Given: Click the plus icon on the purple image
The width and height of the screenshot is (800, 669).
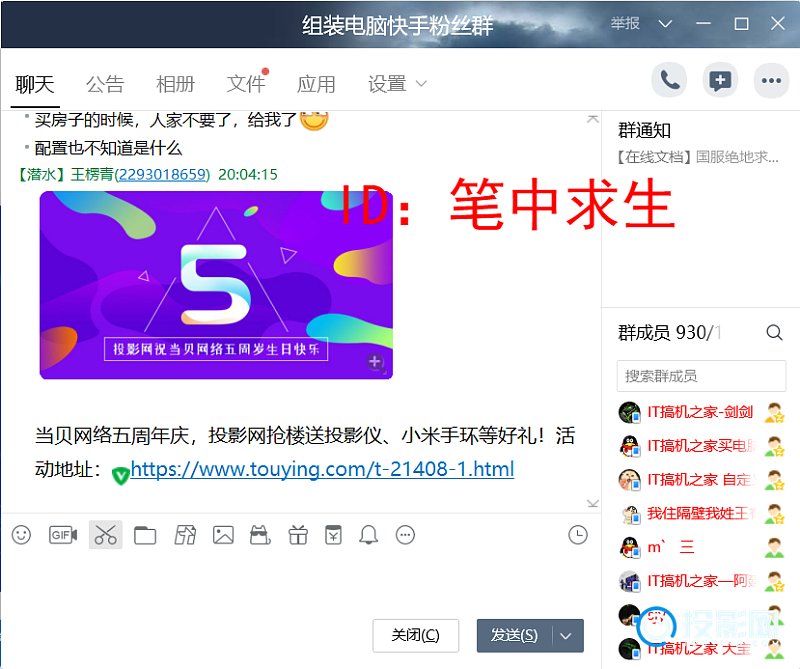Looking at the screenshot, I should pos(375,362).
